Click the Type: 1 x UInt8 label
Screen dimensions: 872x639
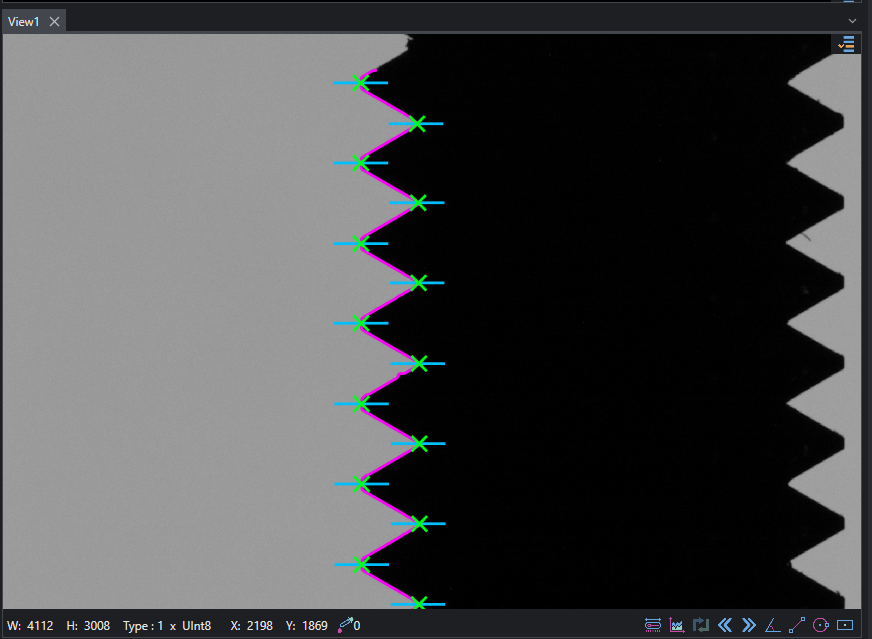coord(167,626)
